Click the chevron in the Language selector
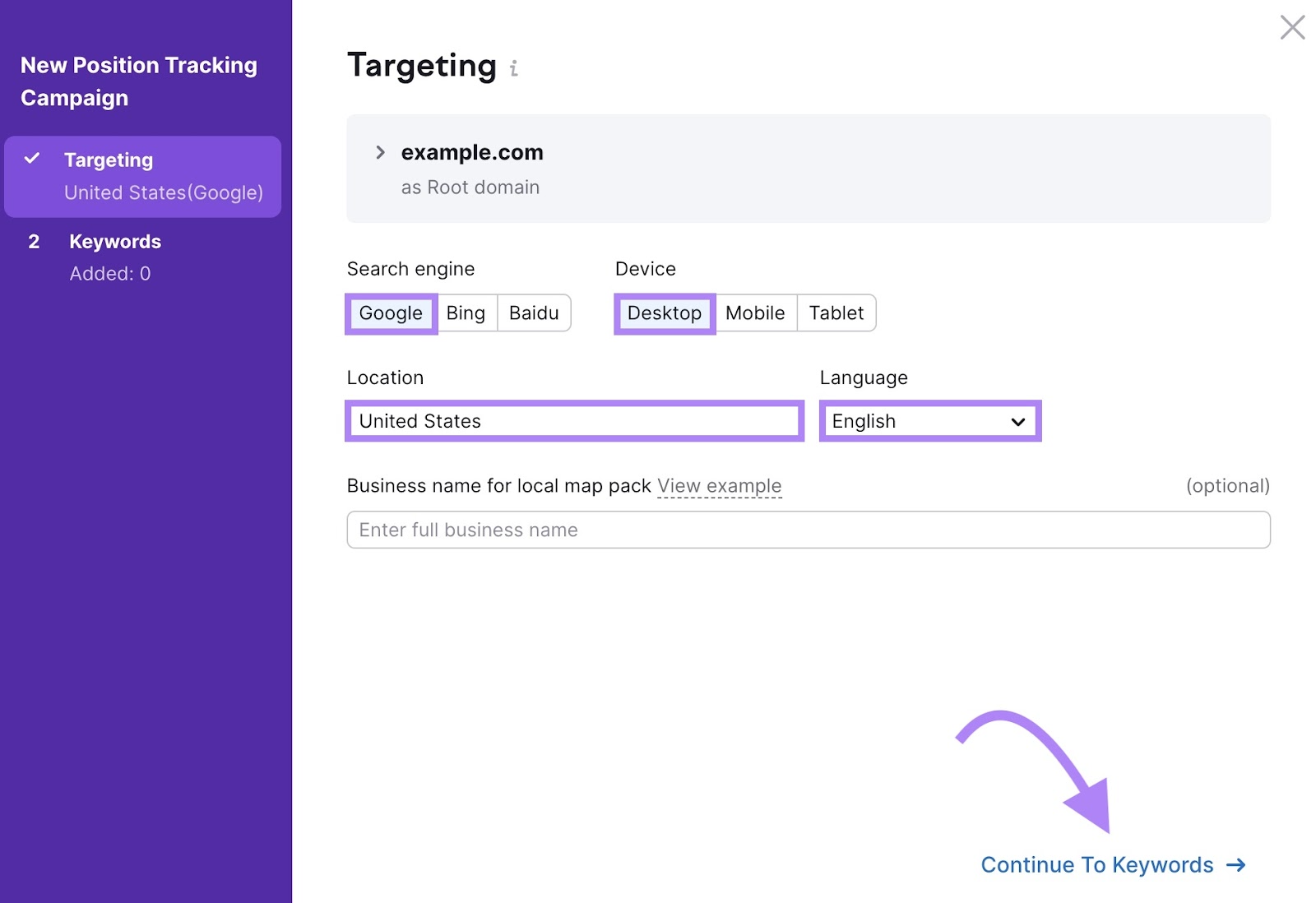This screenshot has width=1316, height=903. coord(1017,421)
